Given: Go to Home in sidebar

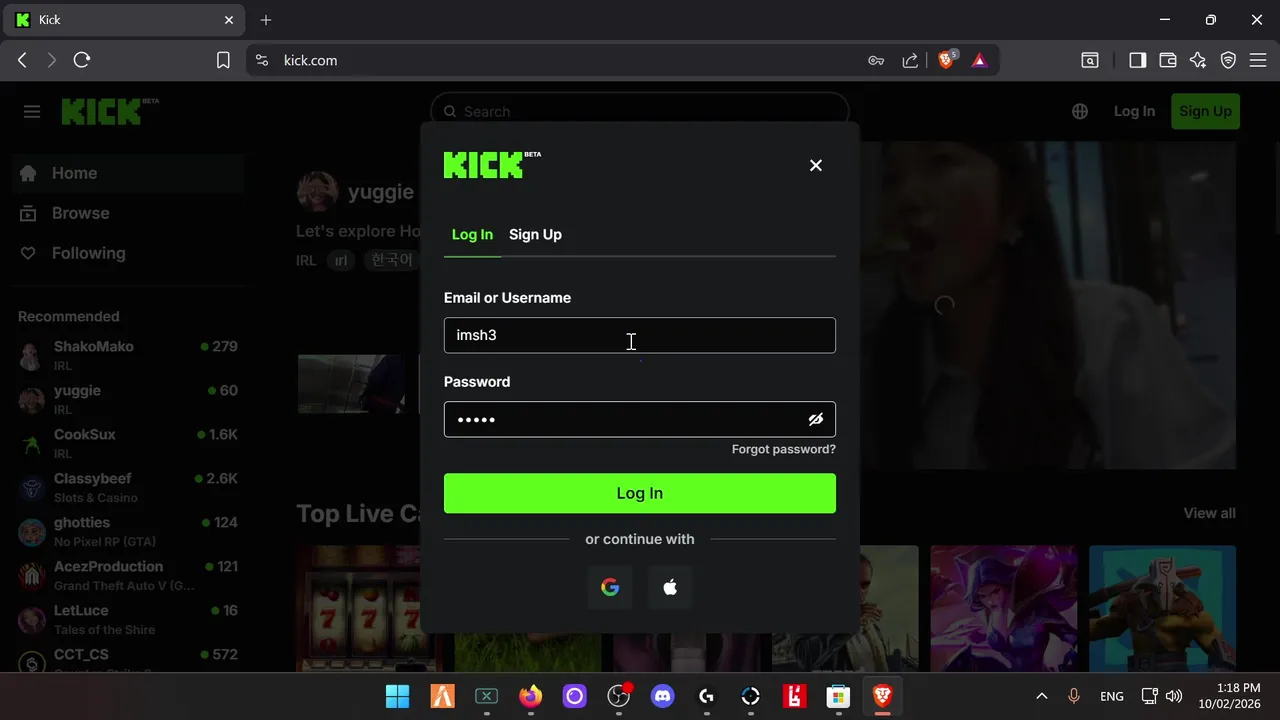Looking at the screenshot, I should [128, 173].
